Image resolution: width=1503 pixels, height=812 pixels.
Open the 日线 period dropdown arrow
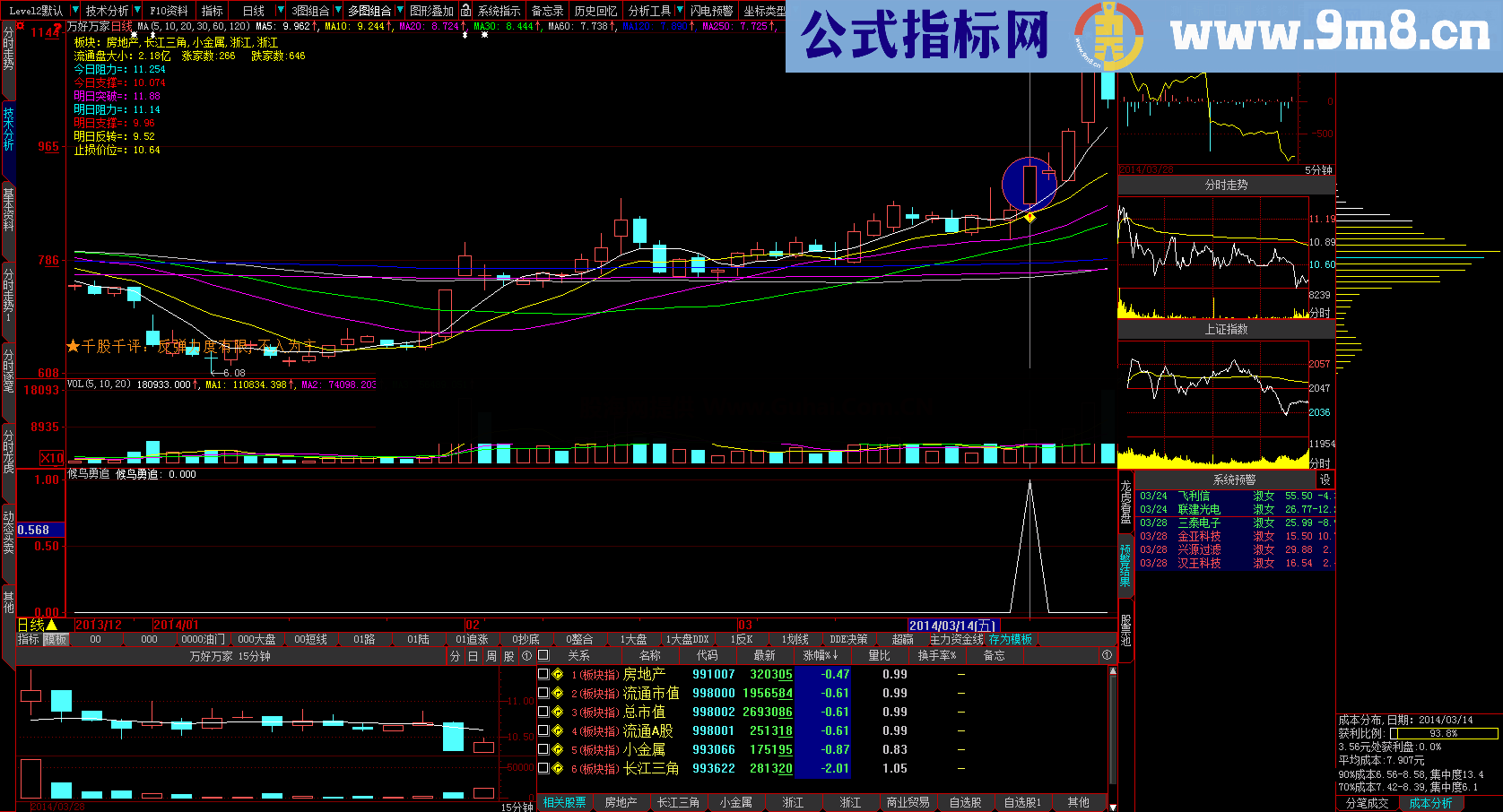pyautogui.click(x=280, y=11)
